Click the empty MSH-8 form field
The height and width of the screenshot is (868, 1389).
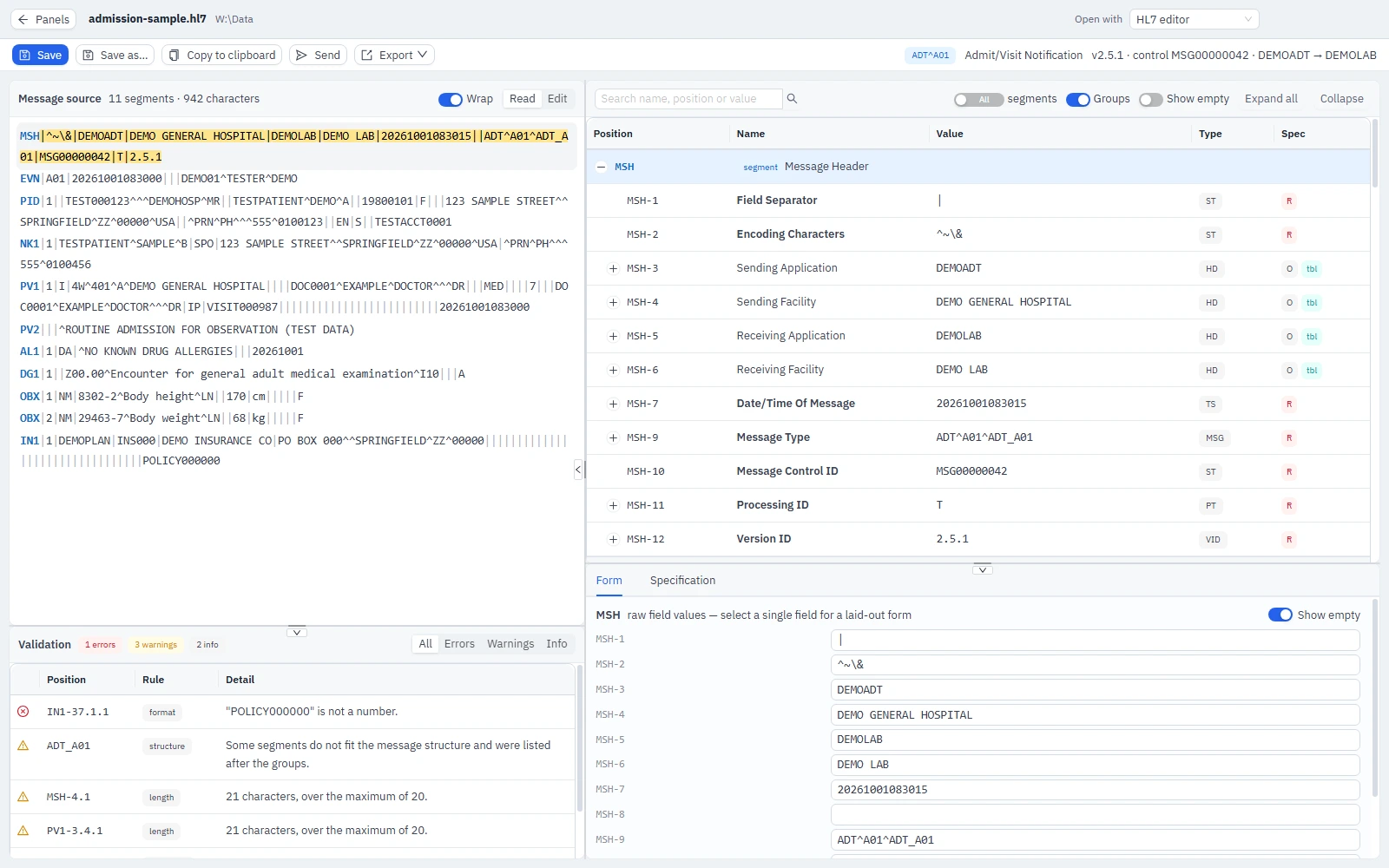click(x=1095, y=814)
